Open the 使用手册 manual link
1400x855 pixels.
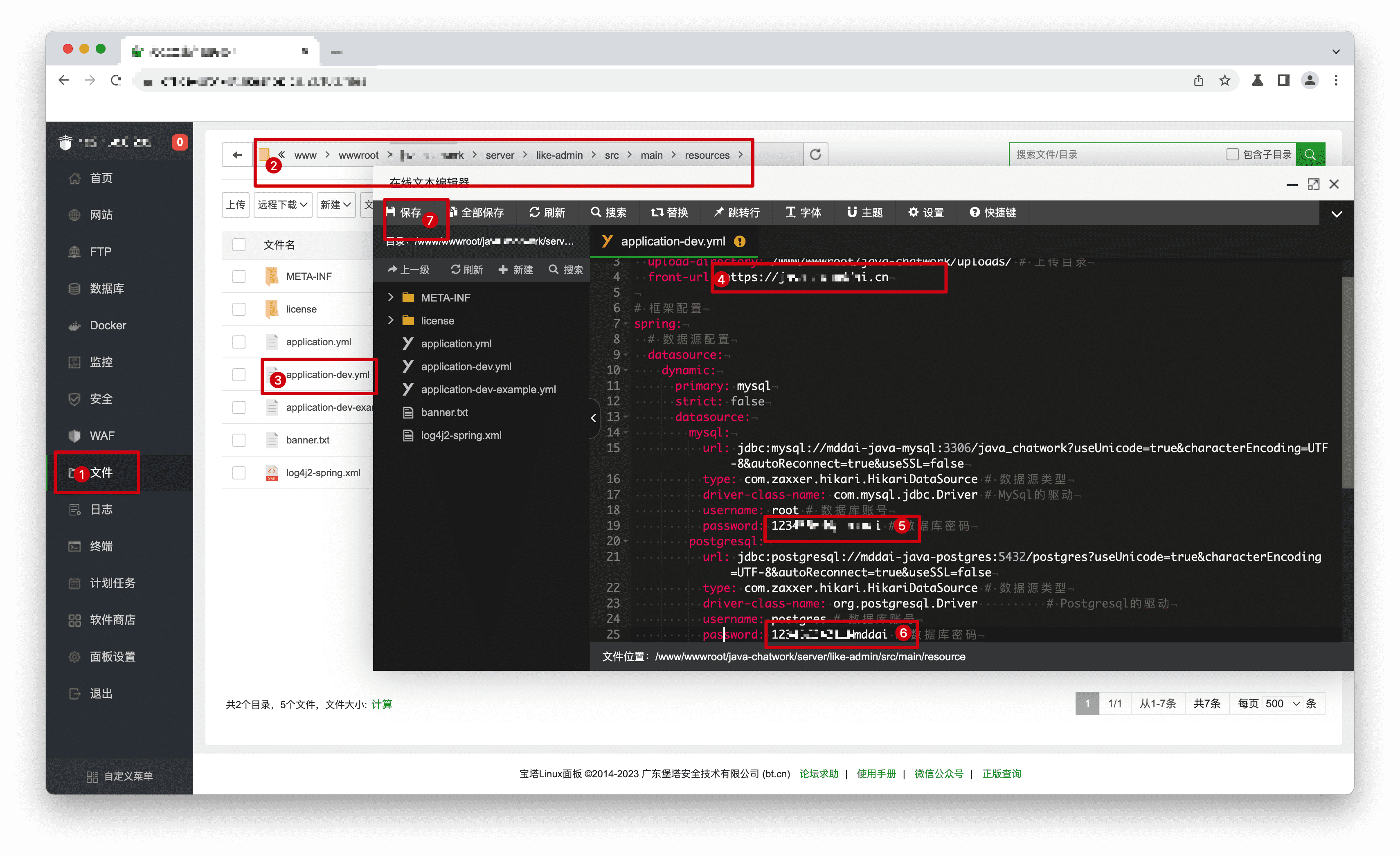point(876,774)
